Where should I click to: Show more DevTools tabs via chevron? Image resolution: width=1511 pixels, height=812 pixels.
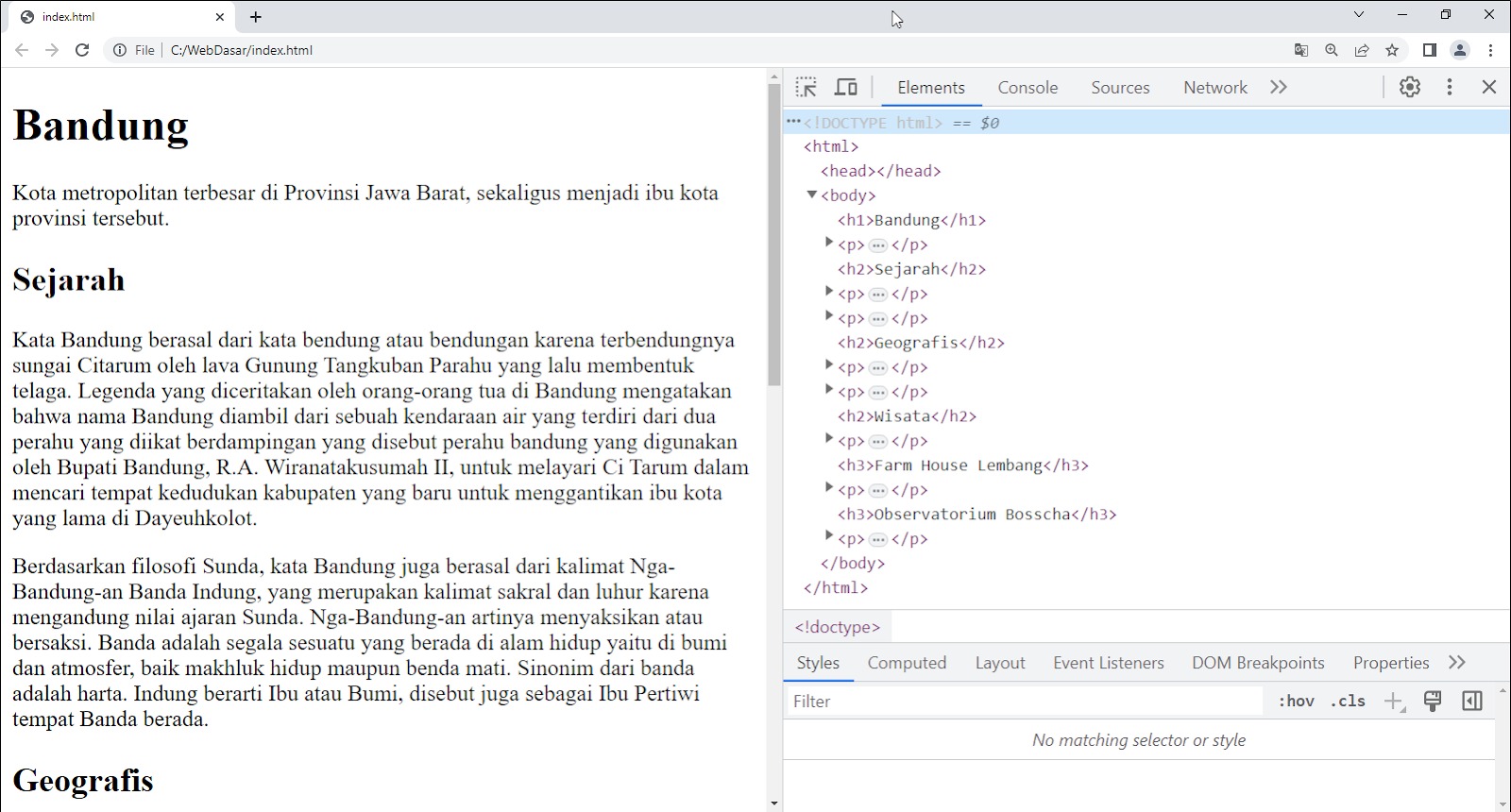(x=1279, y=87)
